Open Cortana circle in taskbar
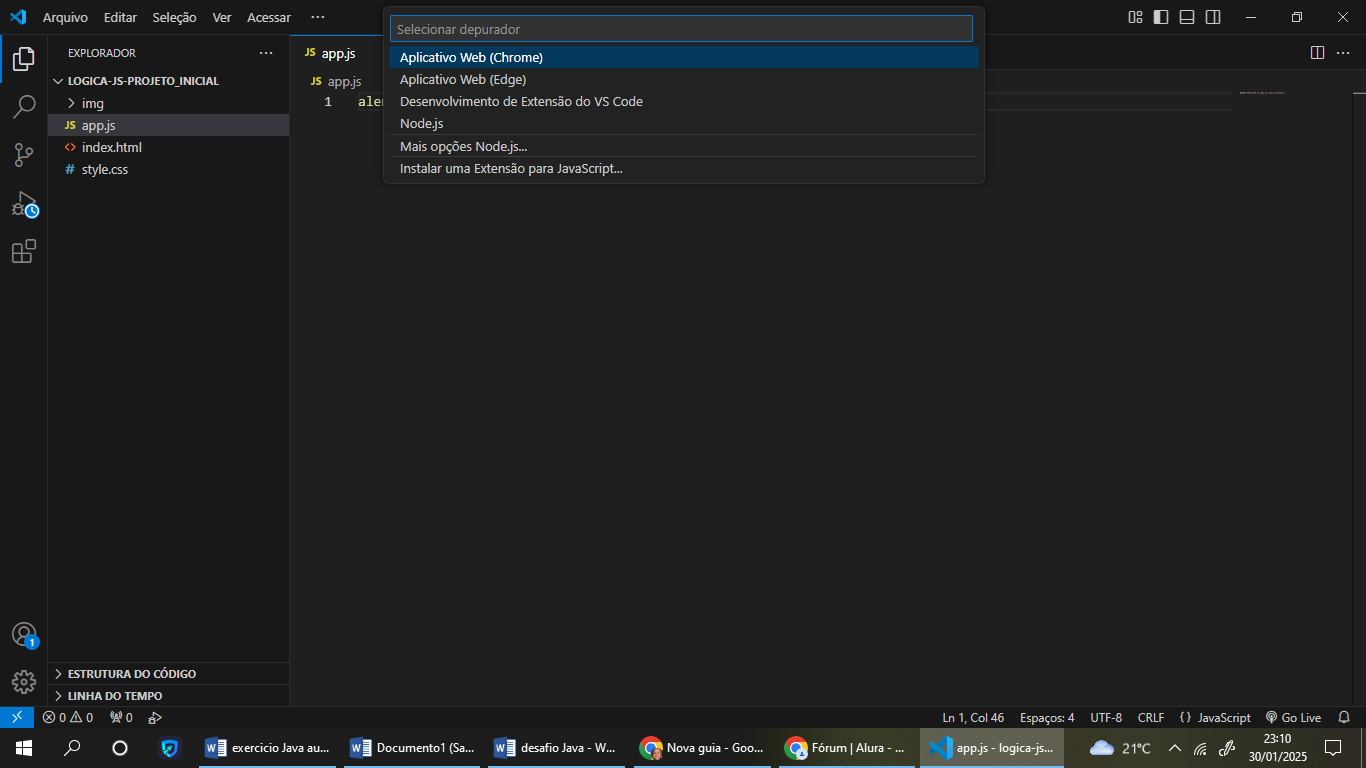The height and width of the screenshot is (768, 1366). click(120, 748)
